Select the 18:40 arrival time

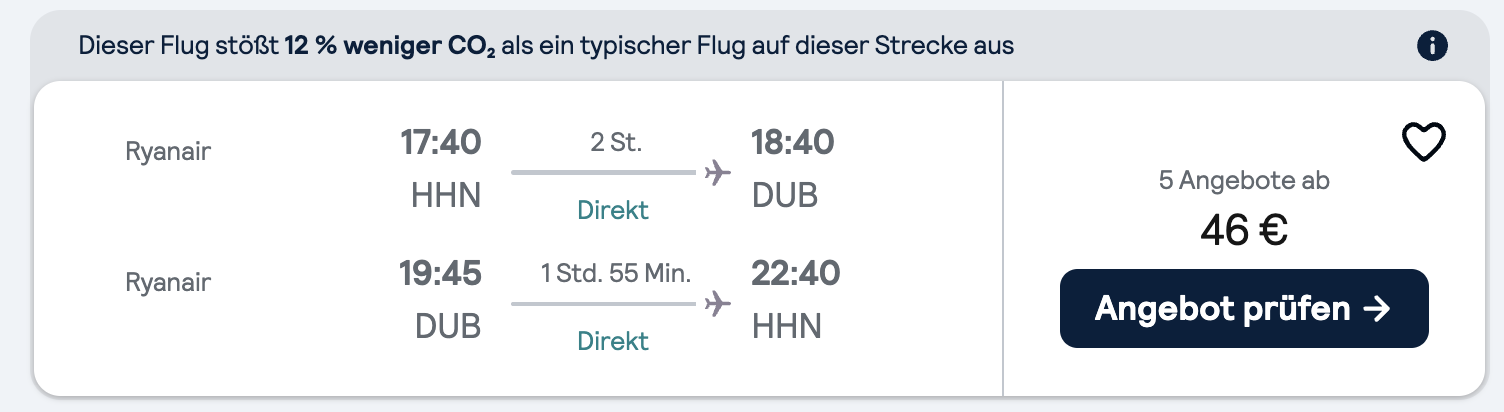pyautogui.click(x=793, y=143)
